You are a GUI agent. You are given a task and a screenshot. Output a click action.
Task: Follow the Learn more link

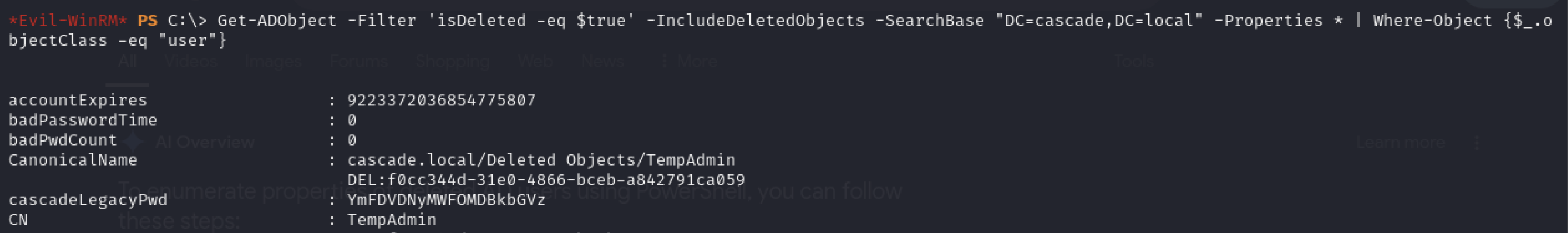coord(1401,143)
